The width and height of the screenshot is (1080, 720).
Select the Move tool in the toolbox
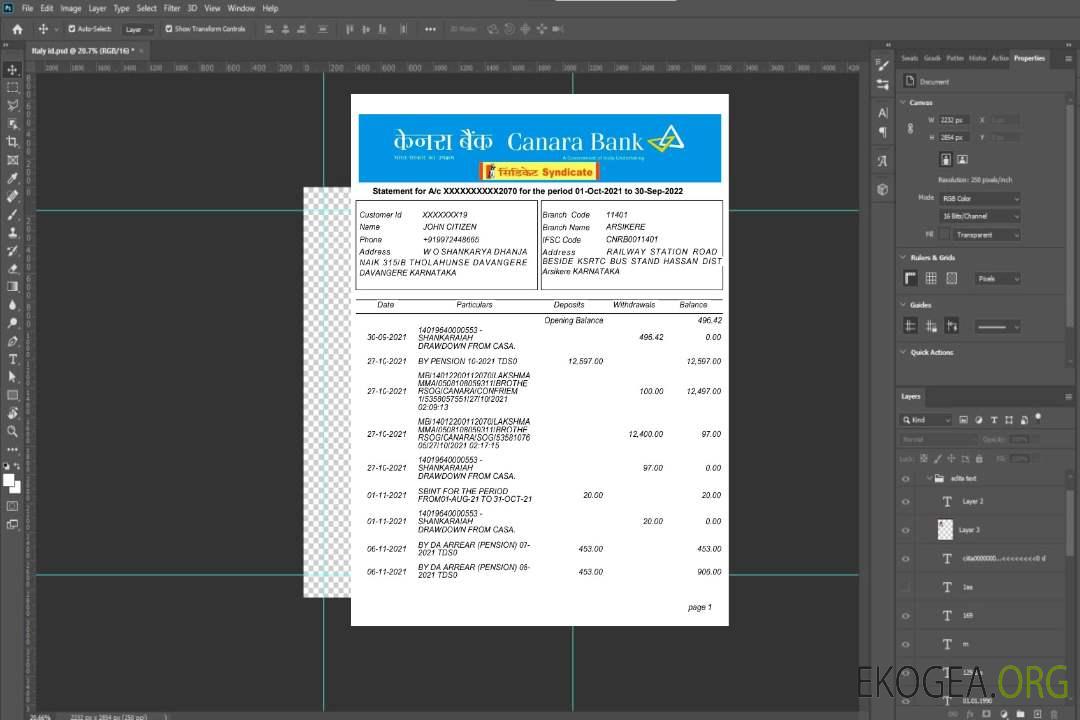(12, 70)
